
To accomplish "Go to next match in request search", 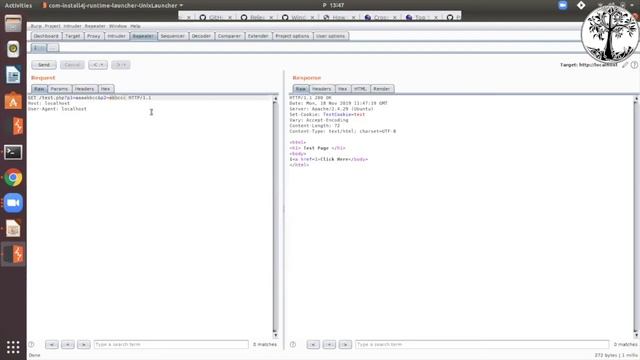I will (84, 344).
